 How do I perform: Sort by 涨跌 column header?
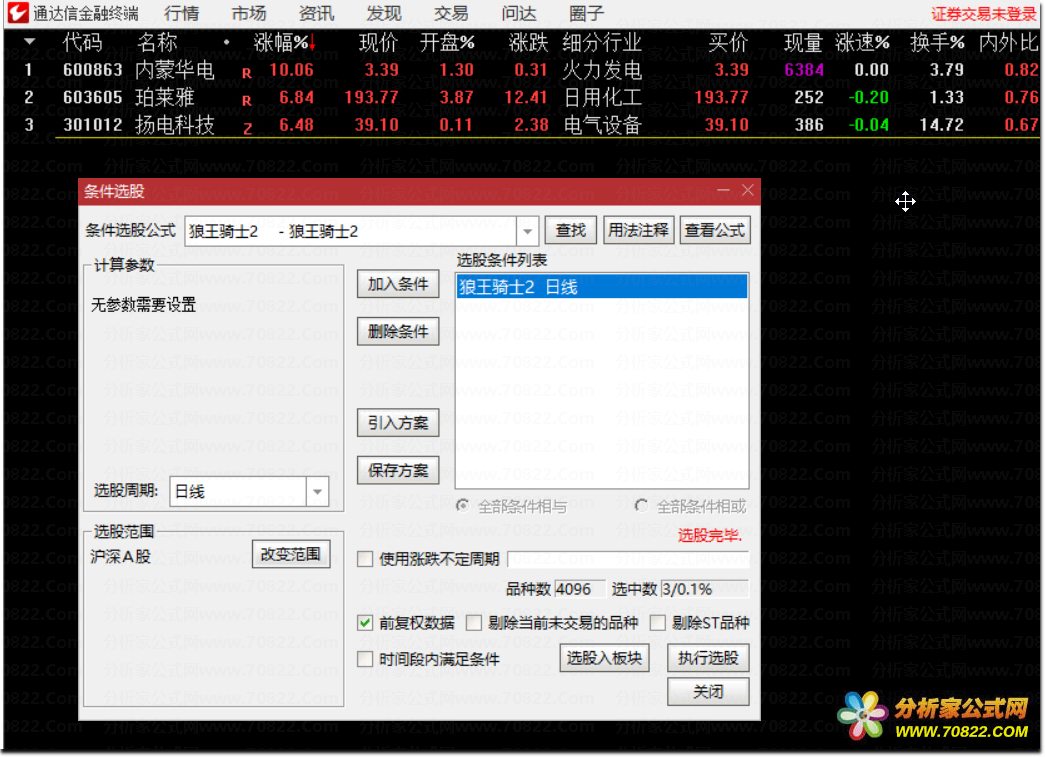[528, 43]
